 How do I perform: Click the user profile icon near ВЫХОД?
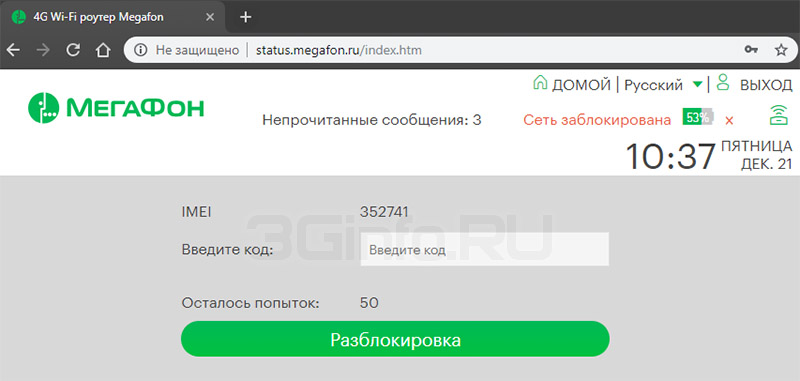pos(722,82)
